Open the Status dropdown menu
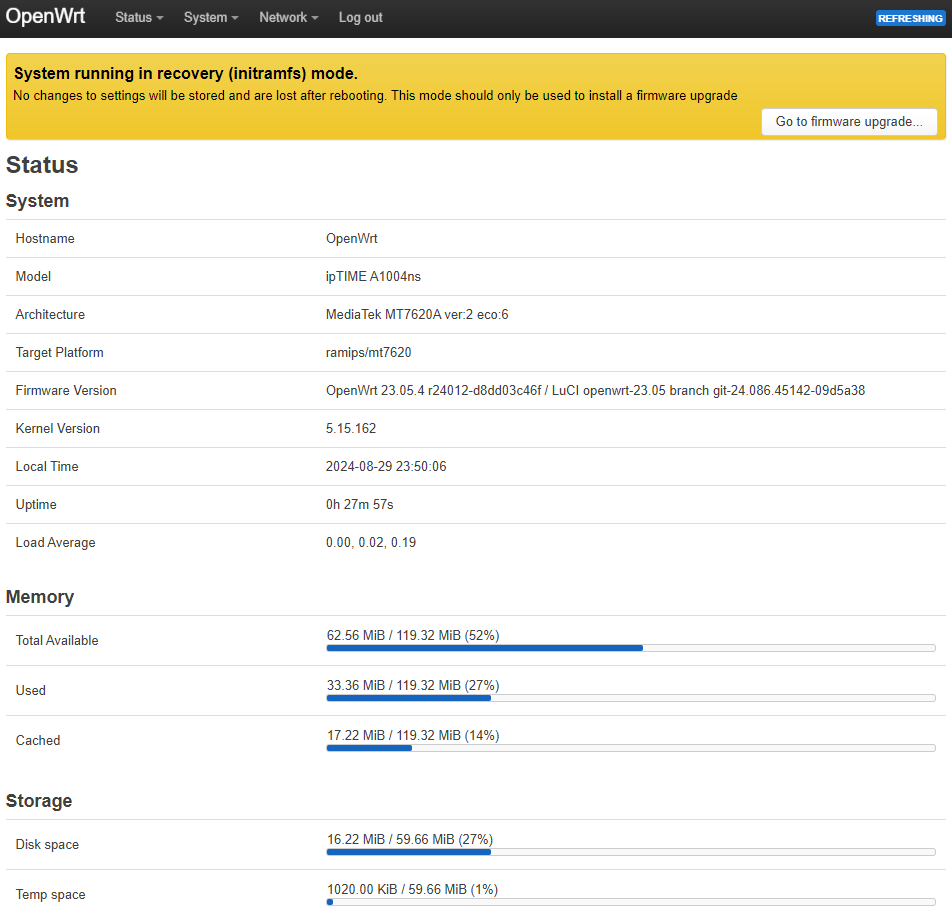Image resolution: width=952 pixels, height=917 pixels. [139, 18]
